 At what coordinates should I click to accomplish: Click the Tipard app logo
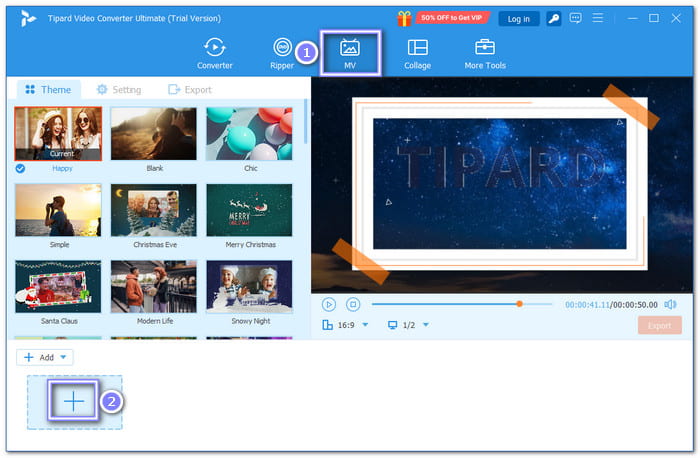click(x=28, y=18)
